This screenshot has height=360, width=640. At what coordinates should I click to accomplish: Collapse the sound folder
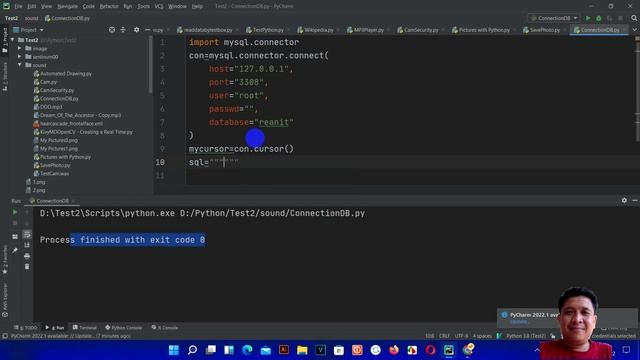pos(20,65)
